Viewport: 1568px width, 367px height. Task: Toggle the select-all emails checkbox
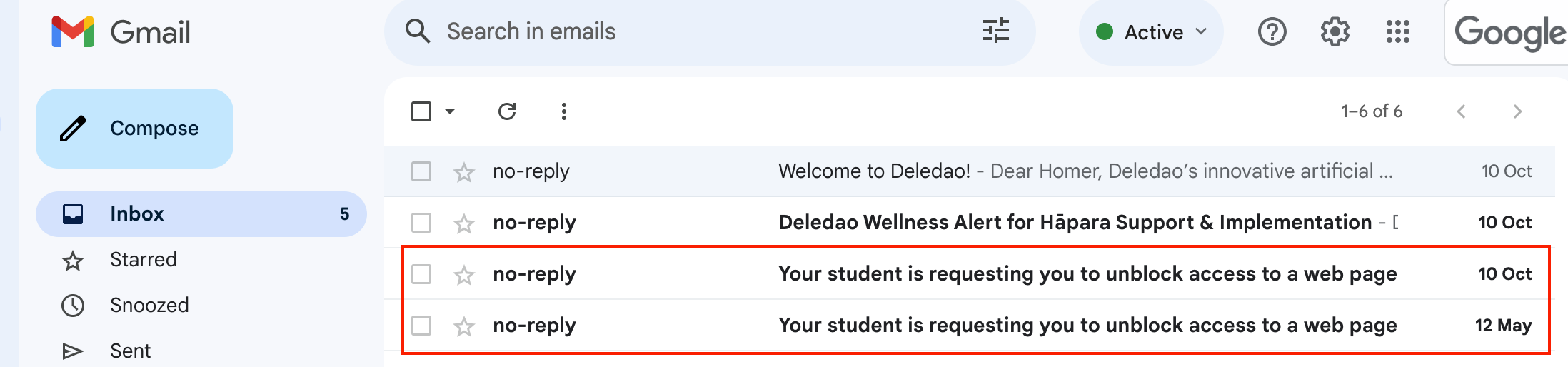tap(421, 111)
